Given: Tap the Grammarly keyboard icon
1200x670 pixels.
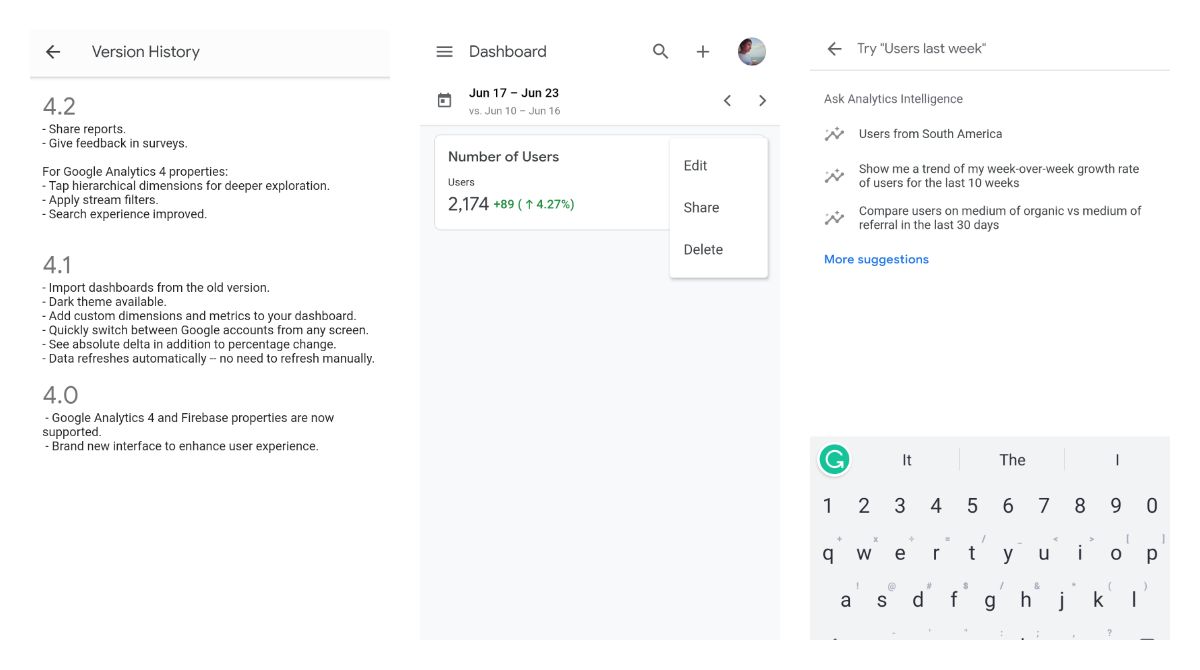Looking at the screenshot, I should [x=834, y=460].
